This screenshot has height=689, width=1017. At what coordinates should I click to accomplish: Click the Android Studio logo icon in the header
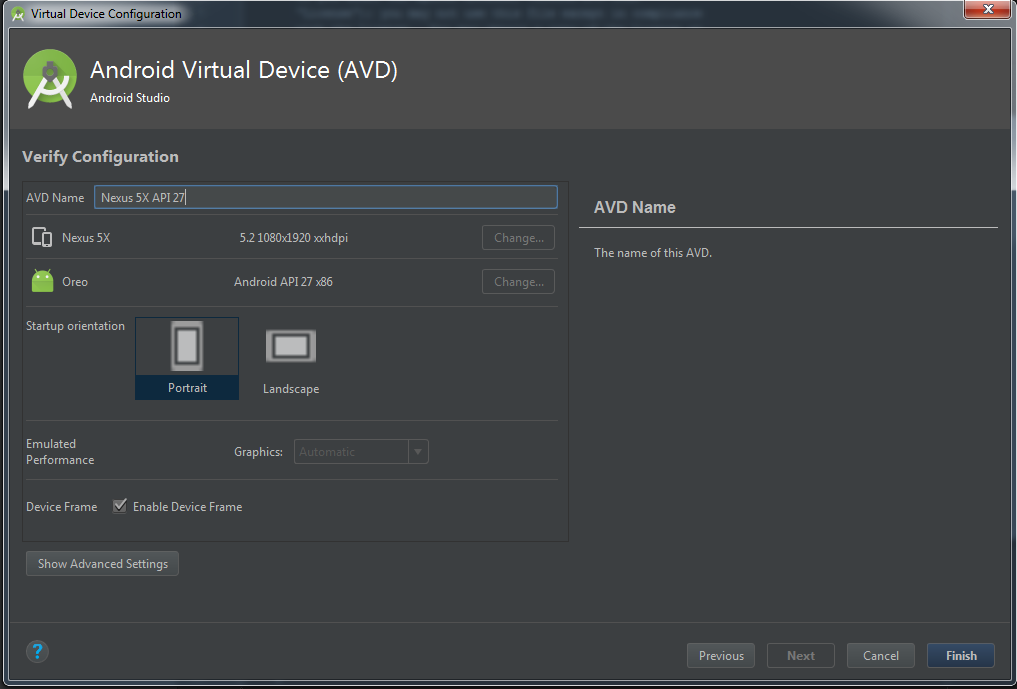tap(50, 79)
